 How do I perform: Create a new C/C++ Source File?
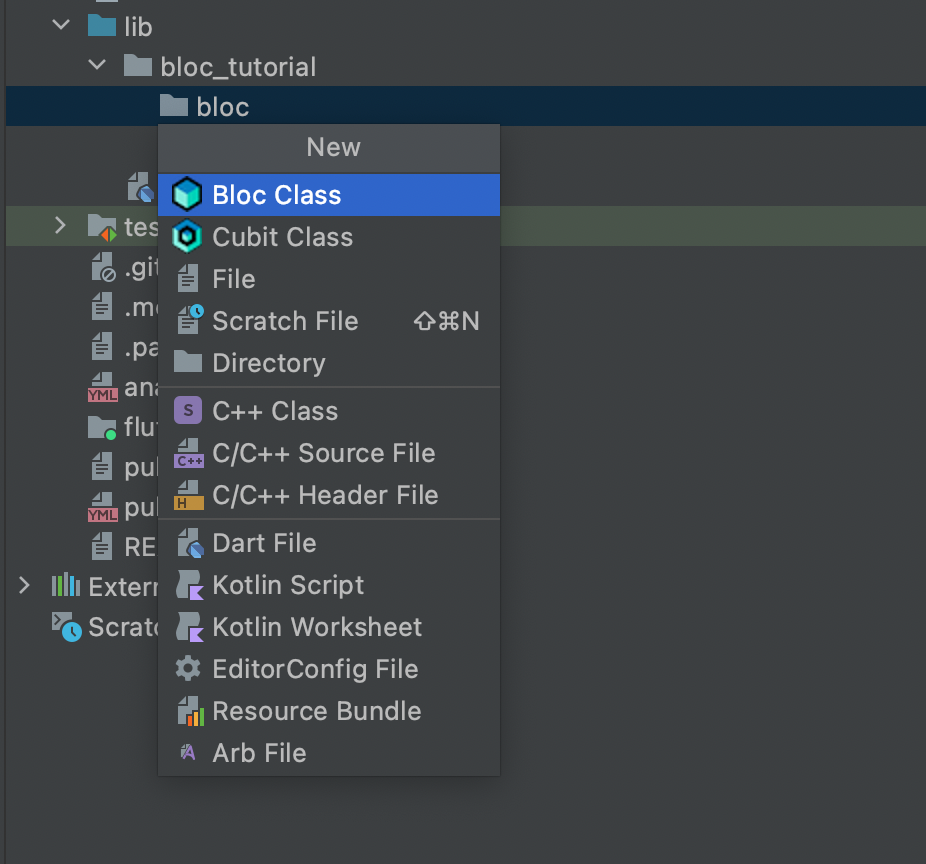[x=323, y=453]
